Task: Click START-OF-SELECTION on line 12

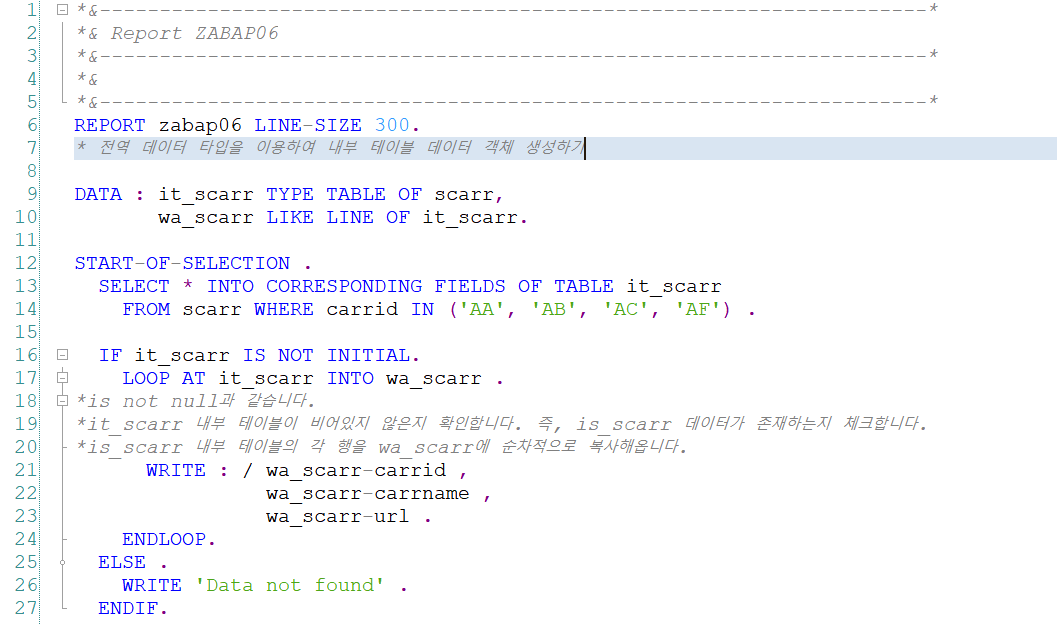Action: (182, 263)
